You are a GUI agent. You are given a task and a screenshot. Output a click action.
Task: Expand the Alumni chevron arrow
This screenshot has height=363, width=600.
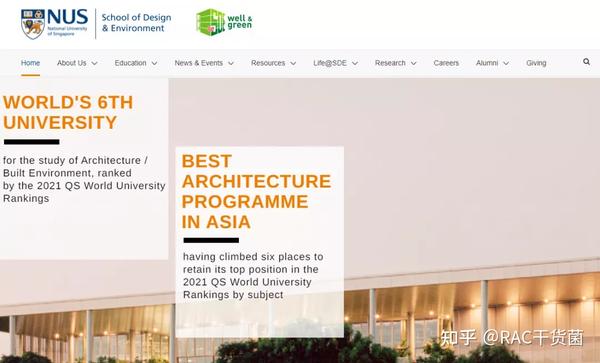506,63
